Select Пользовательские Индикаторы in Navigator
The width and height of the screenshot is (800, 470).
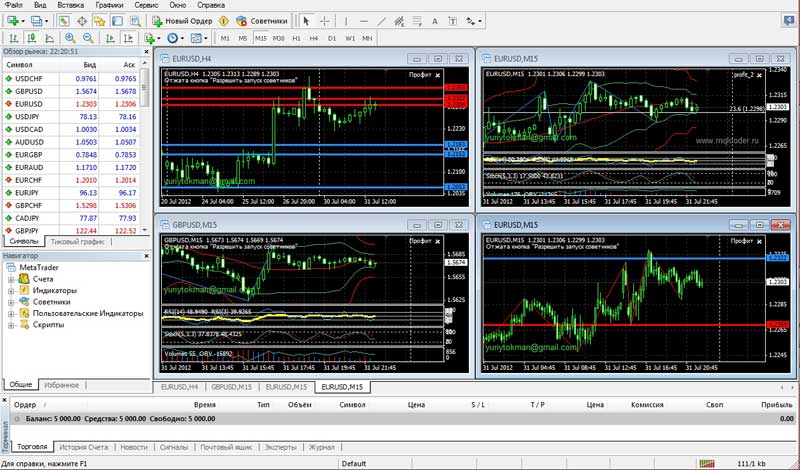coord(88,313)
